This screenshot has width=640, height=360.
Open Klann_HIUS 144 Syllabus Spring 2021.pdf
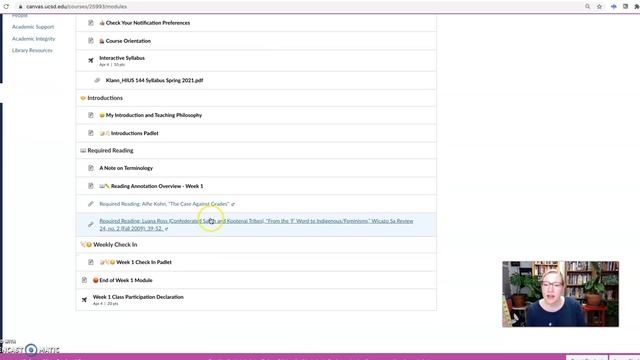click(x=154, y=80)
